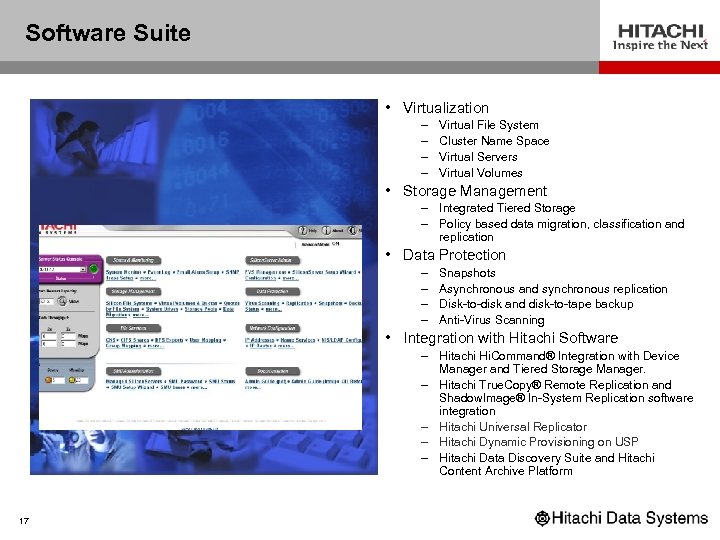This screenshot has height=540, width=720.
Task: Open the Admin Guide pdf link
Action: pyautogui.click(x=266, y=381)
